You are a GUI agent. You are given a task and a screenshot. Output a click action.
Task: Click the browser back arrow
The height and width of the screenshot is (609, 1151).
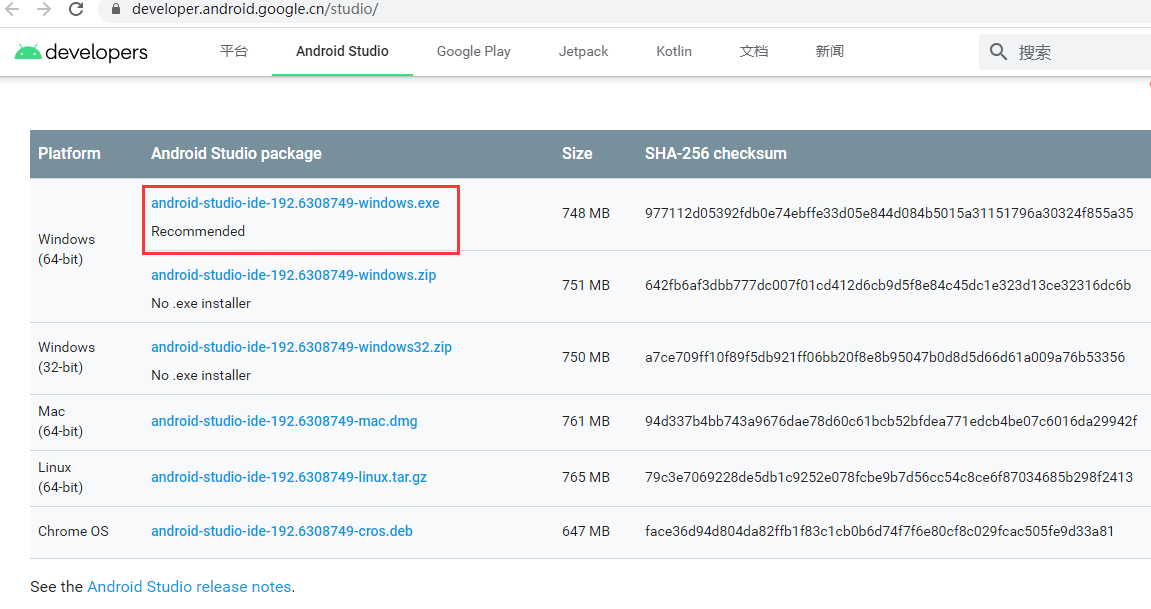[12, 9]
